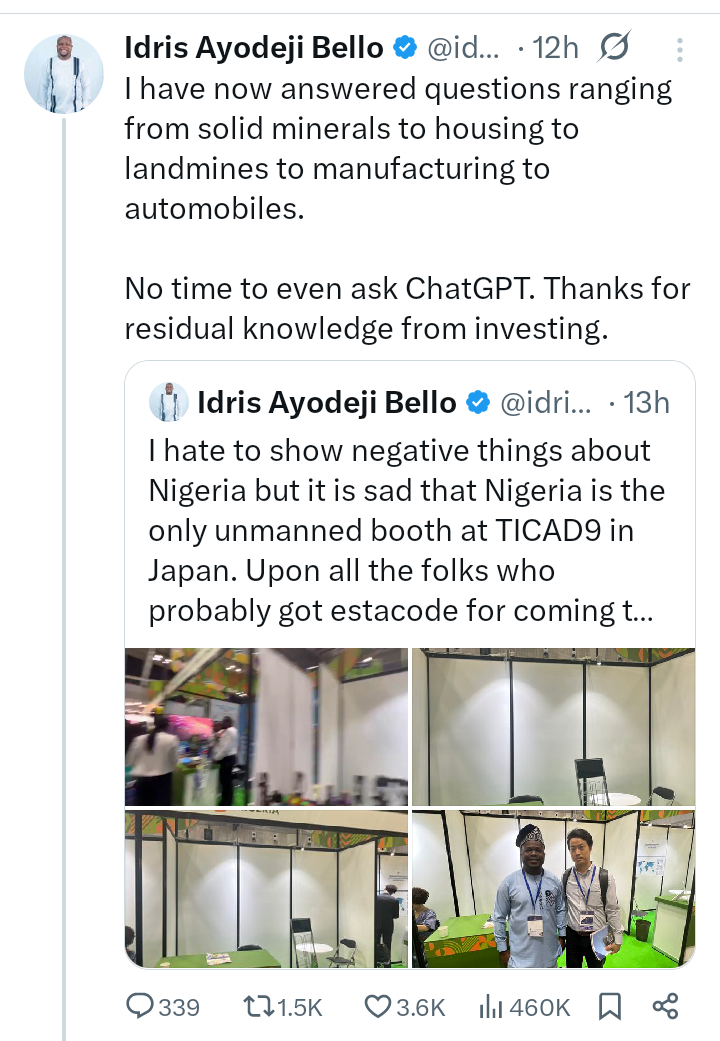Image resolution: width=720 pixels, height=1041 pixels.
Task: Open top-right empty booth photo
Action: [554, 727]
